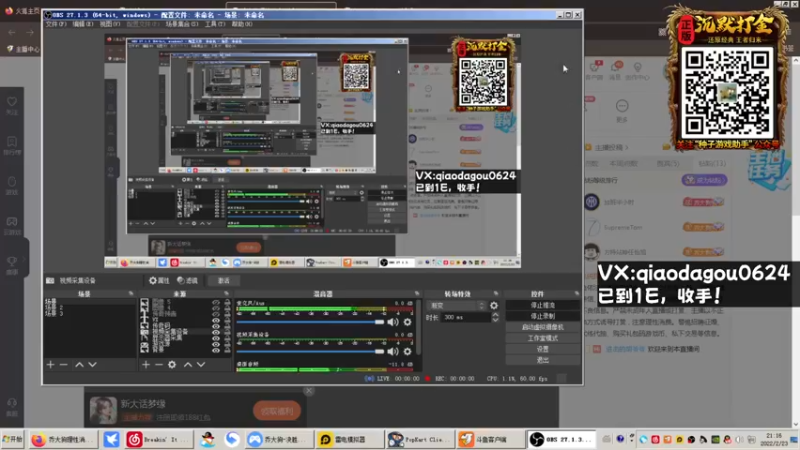Toggle visibility eye of 视频采集设备 source
Screen dimensions: 800x450
(216, 332)
